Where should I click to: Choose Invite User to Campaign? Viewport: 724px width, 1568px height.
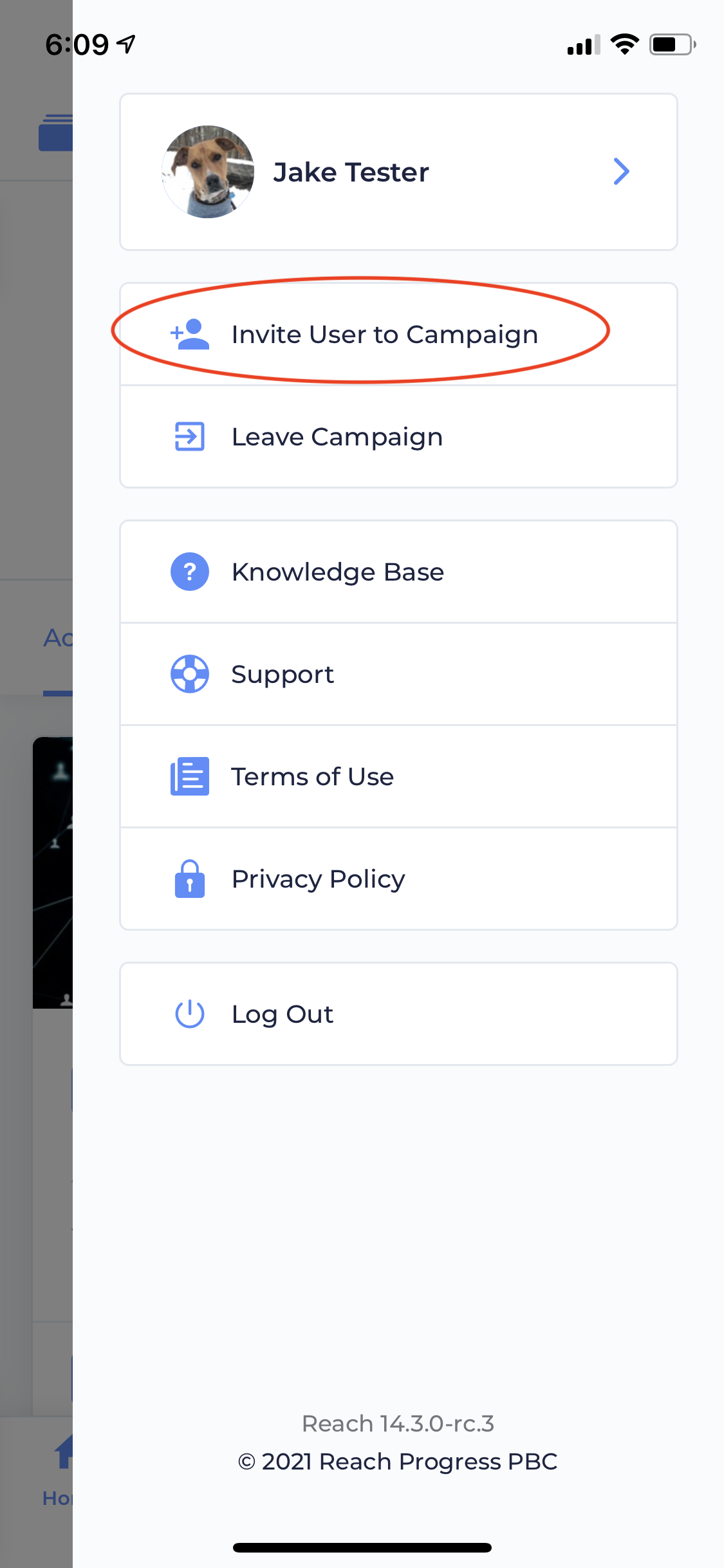click(385, 334)
